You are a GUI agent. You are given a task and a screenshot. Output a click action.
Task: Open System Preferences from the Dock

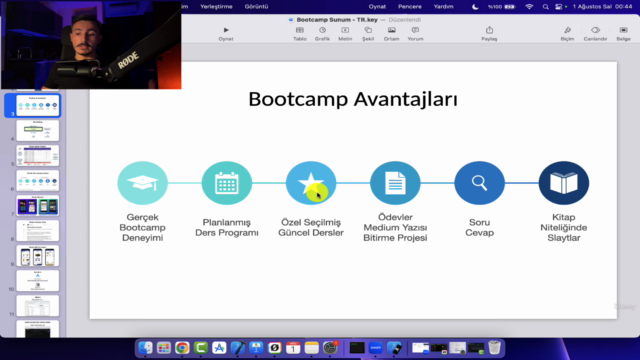click(x=330, y=348)
